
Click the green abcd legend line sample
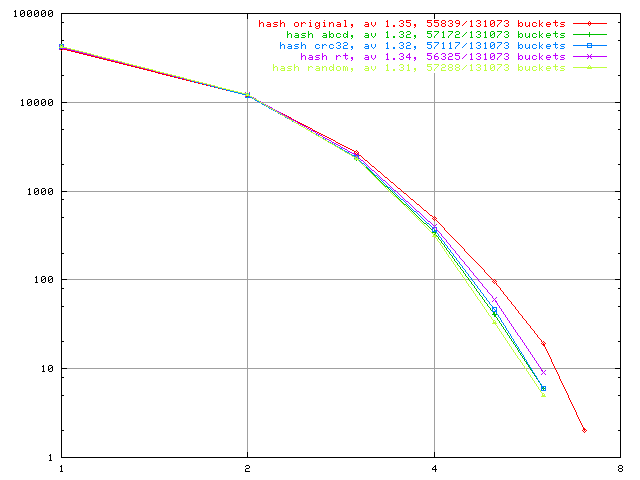click(590, 34)
